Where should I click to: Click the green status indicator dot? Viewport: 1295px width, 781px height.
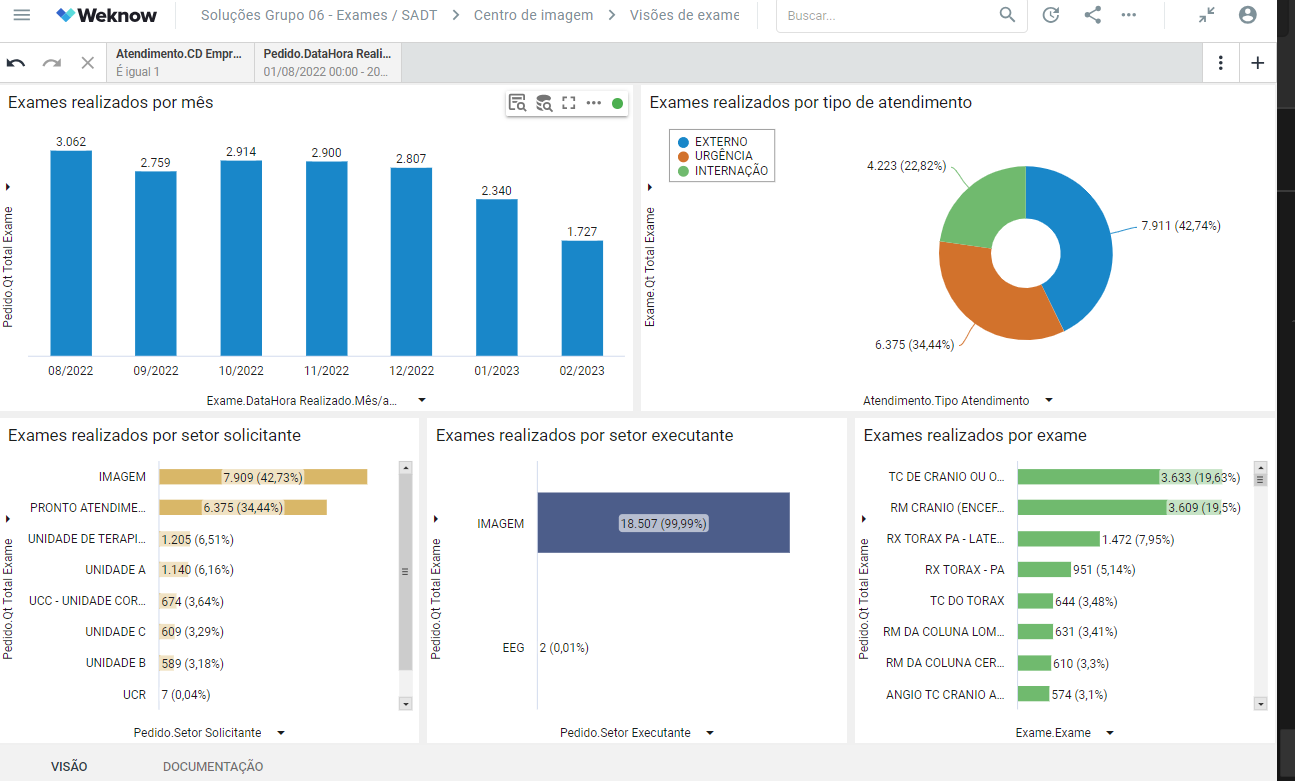point(618,102)
